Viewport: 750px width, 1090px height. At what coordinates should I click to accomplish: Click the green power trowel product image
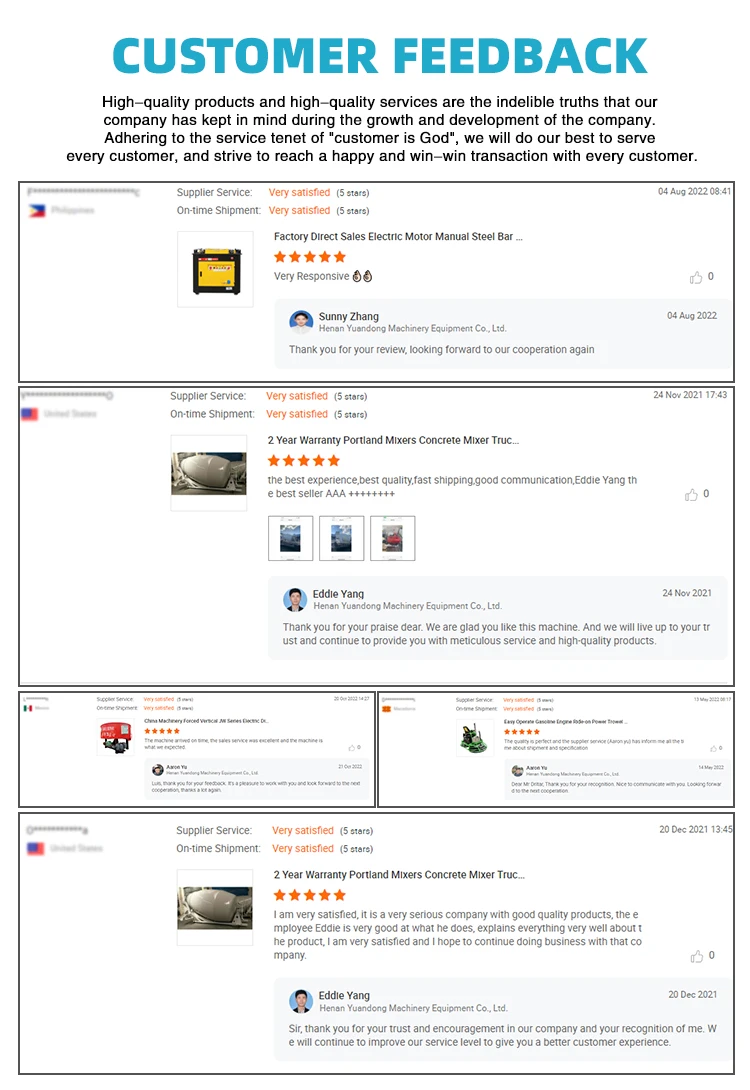(x=475, y=738)
